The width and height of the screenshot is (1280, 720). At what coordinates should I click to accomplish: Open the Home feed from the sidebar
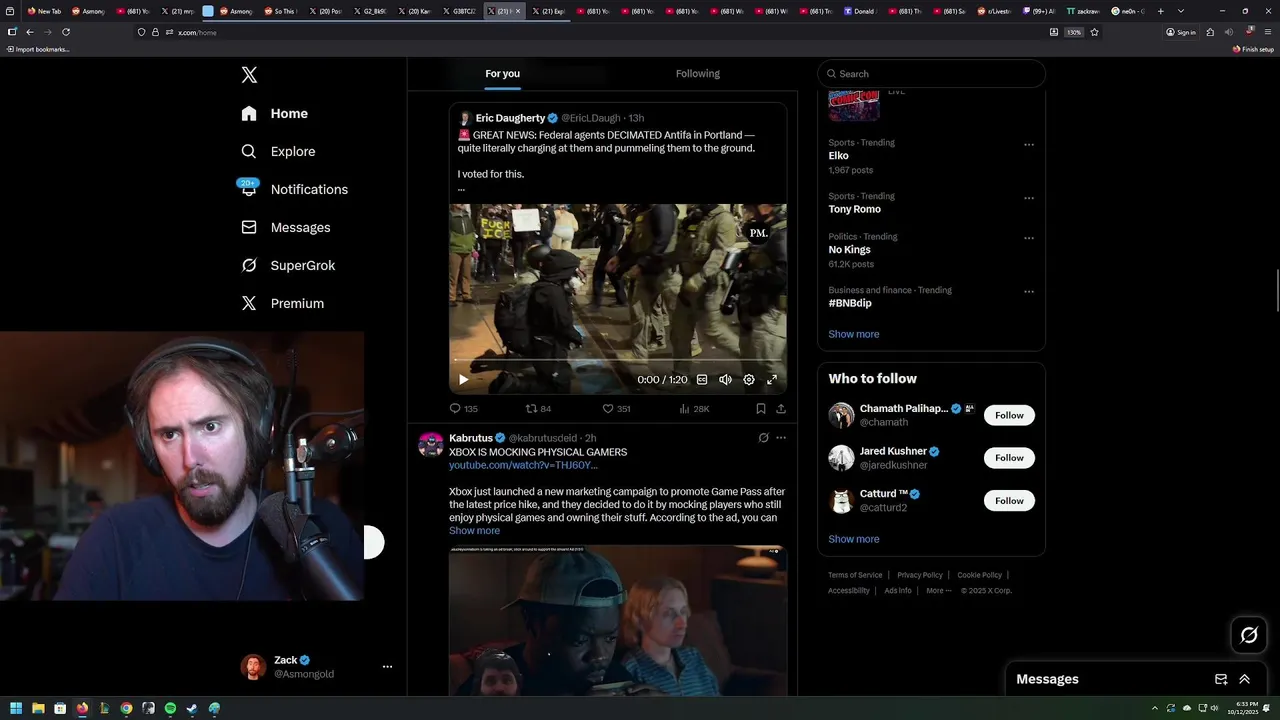tap(275, 114)
